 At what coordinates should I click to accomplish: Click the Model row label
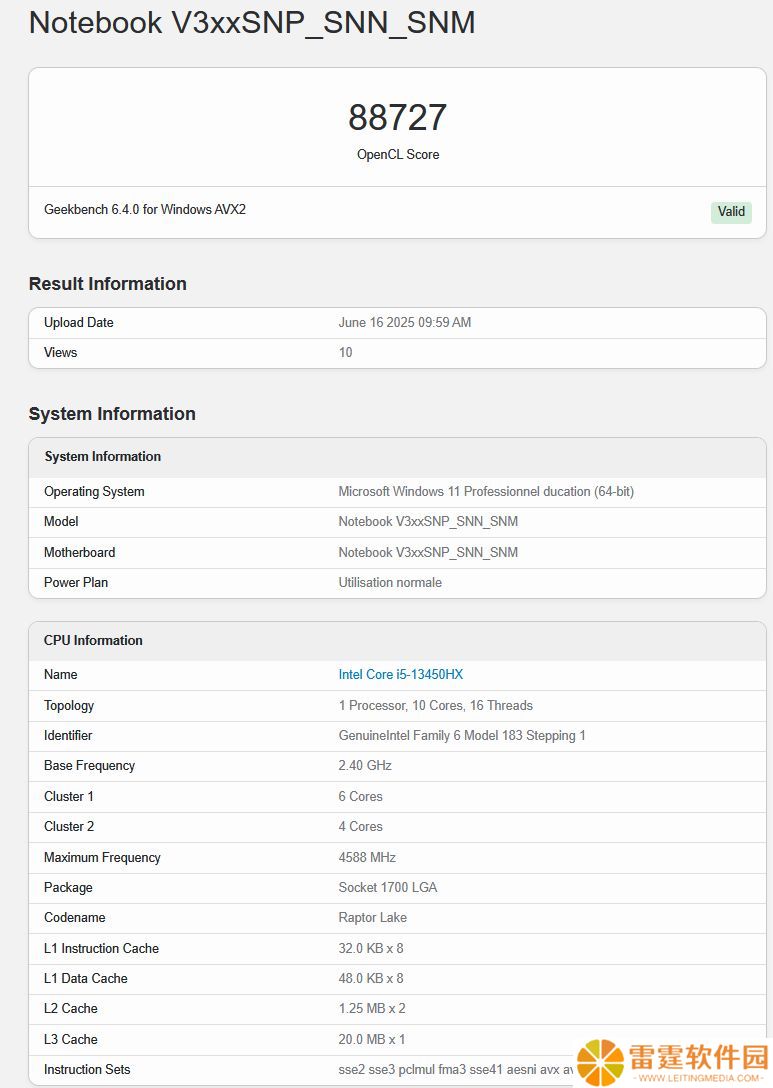click(61, 522)
